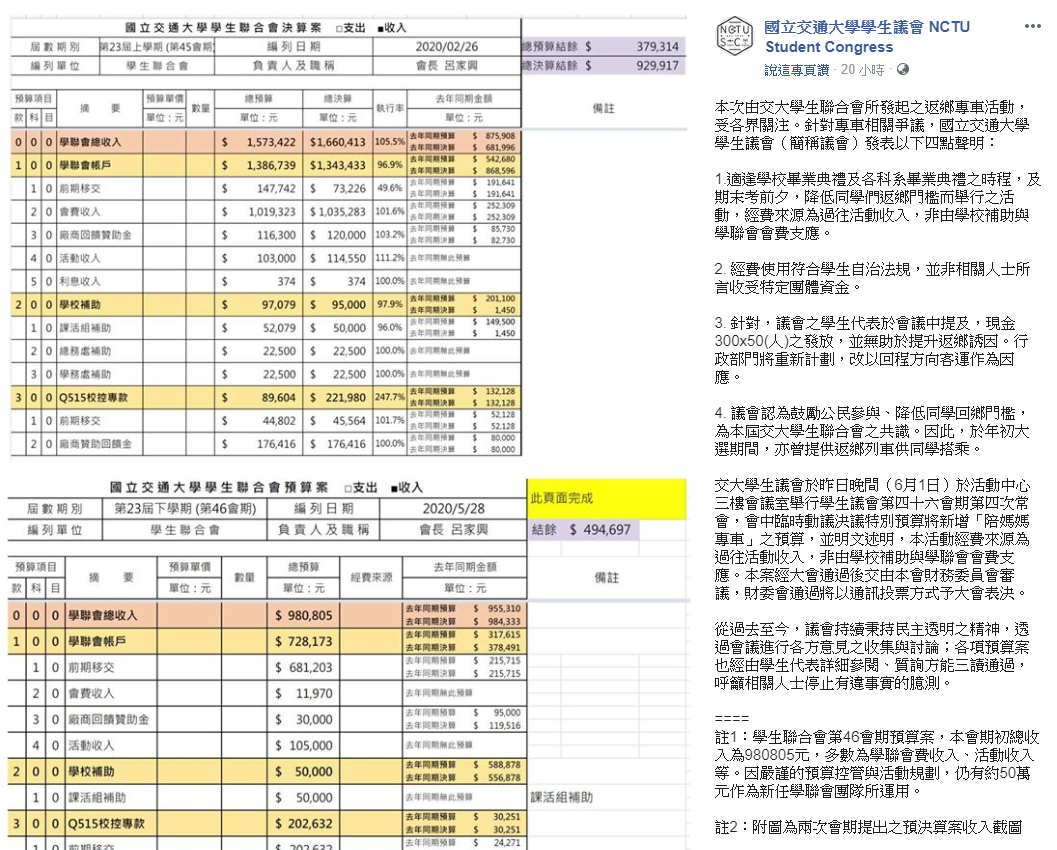Click the 116,300 sponsorship budget value
The width and height of the screenshot is (1057, 850).
pos(276,235)
